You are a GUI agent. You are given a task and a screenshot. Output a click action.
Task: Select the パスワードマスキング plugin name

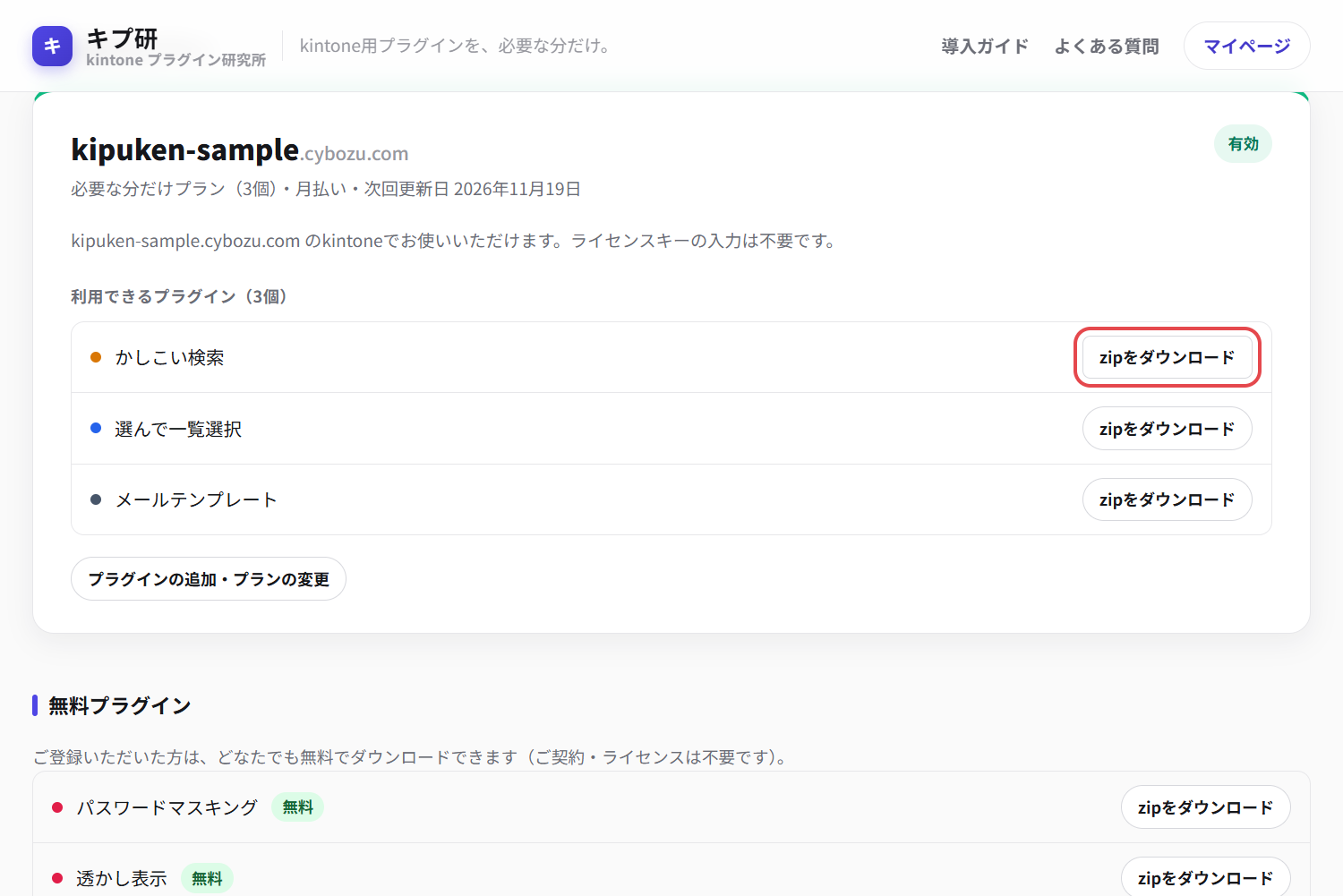click(167, 807)
